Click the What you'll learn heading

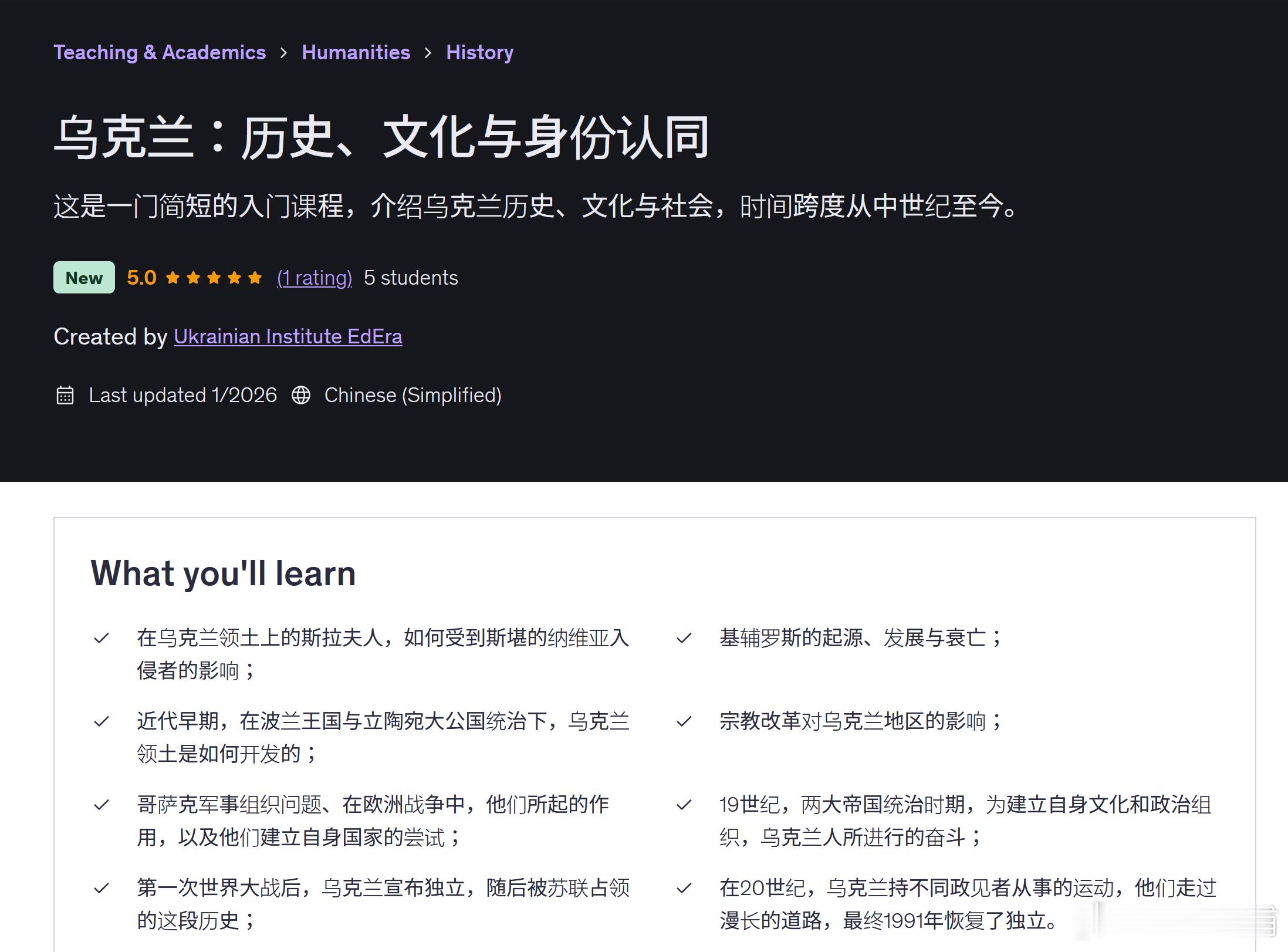coord(223,573)
